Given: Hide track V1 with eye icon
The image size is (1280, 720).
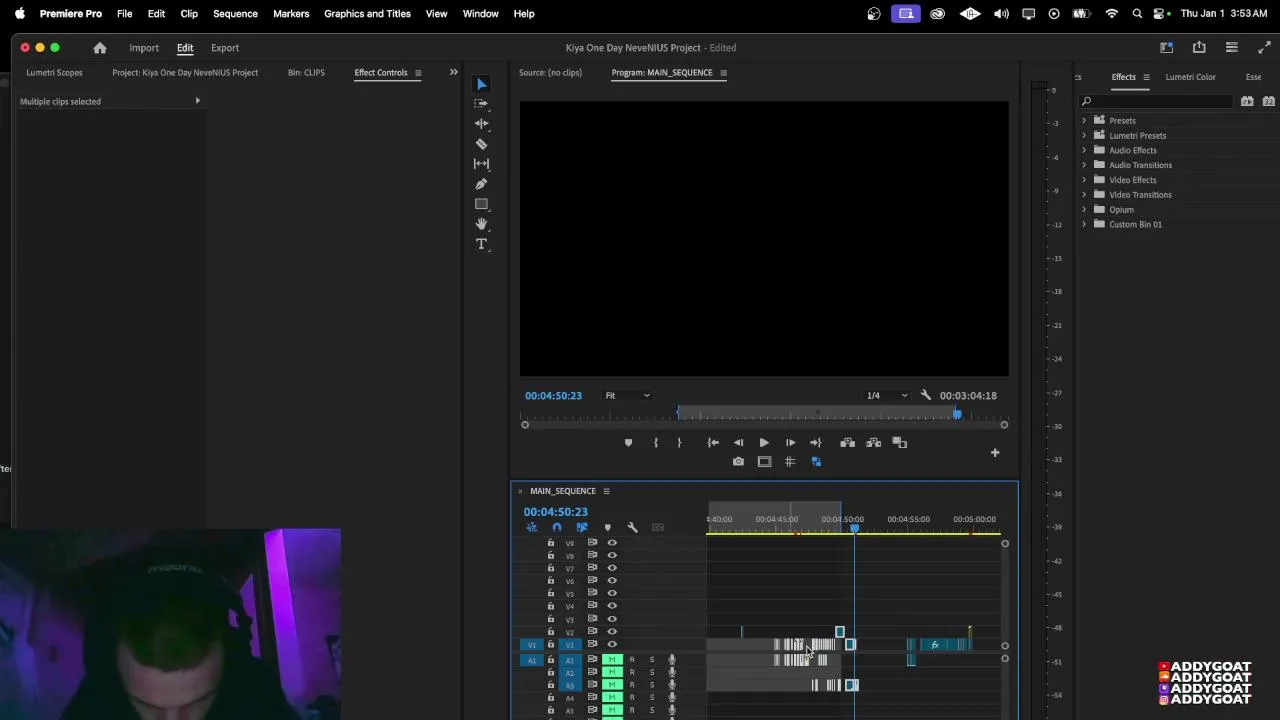Looking at the screenshot, I should [x=612, y=645].
